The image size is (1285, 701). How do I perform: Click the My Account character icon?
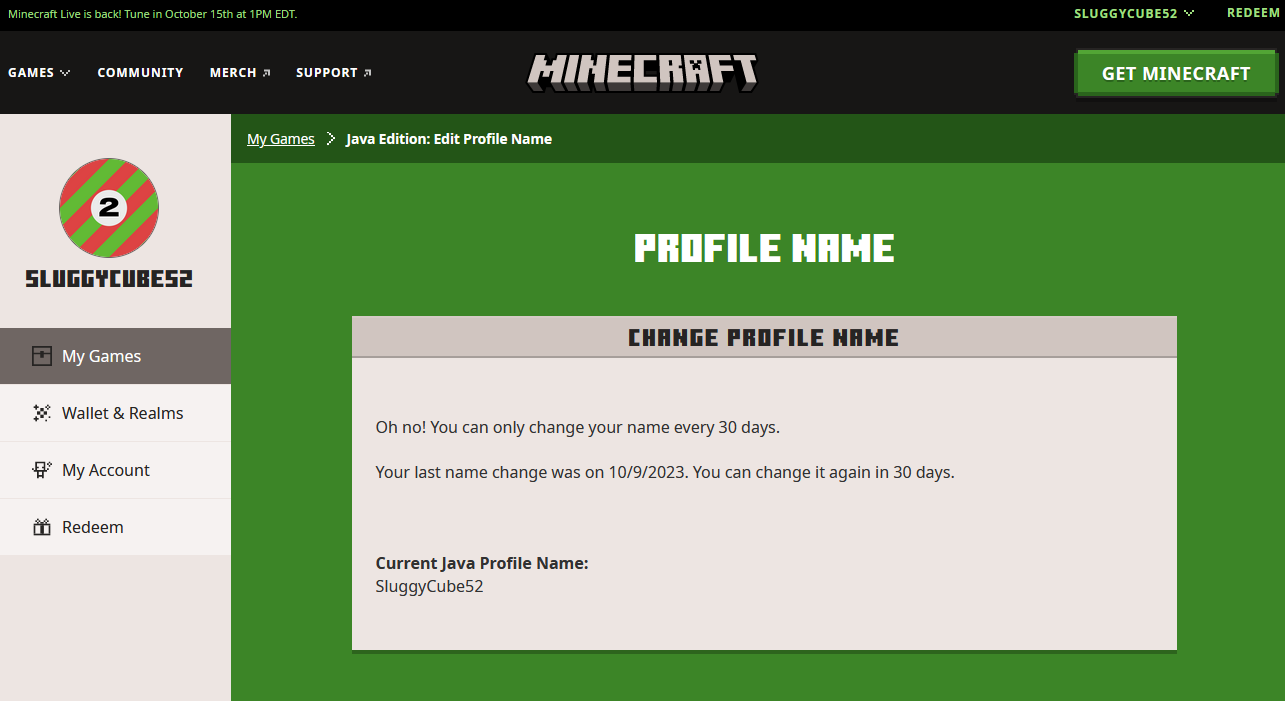(41, 470)
